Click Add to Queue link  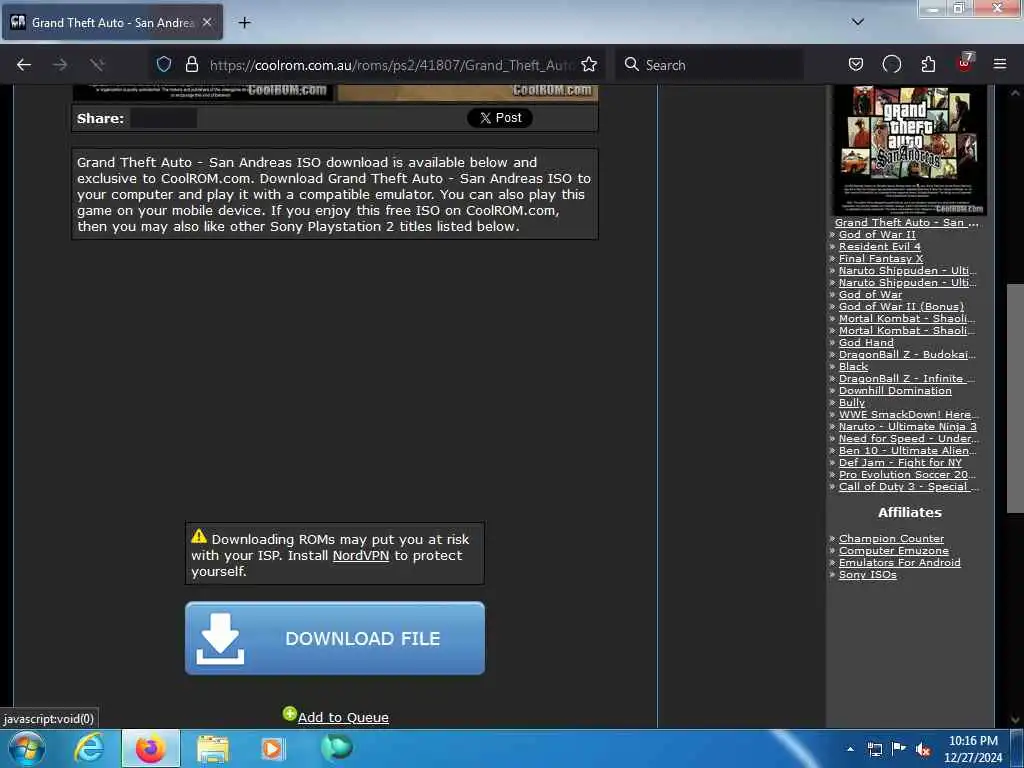click(343, 718)
